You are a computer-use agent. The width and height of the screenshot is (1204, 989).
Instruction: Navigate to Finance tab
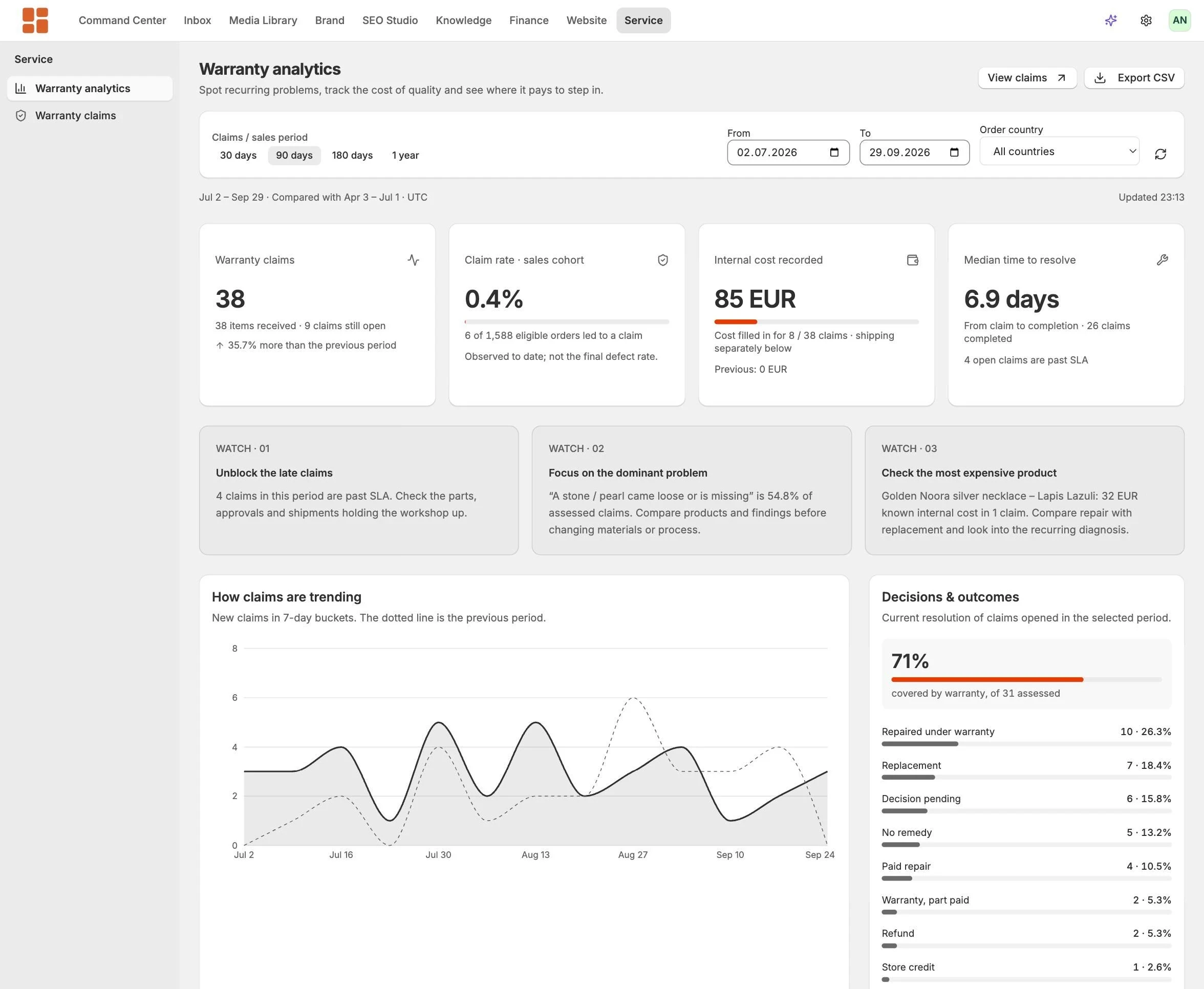[x=529, y=20]
